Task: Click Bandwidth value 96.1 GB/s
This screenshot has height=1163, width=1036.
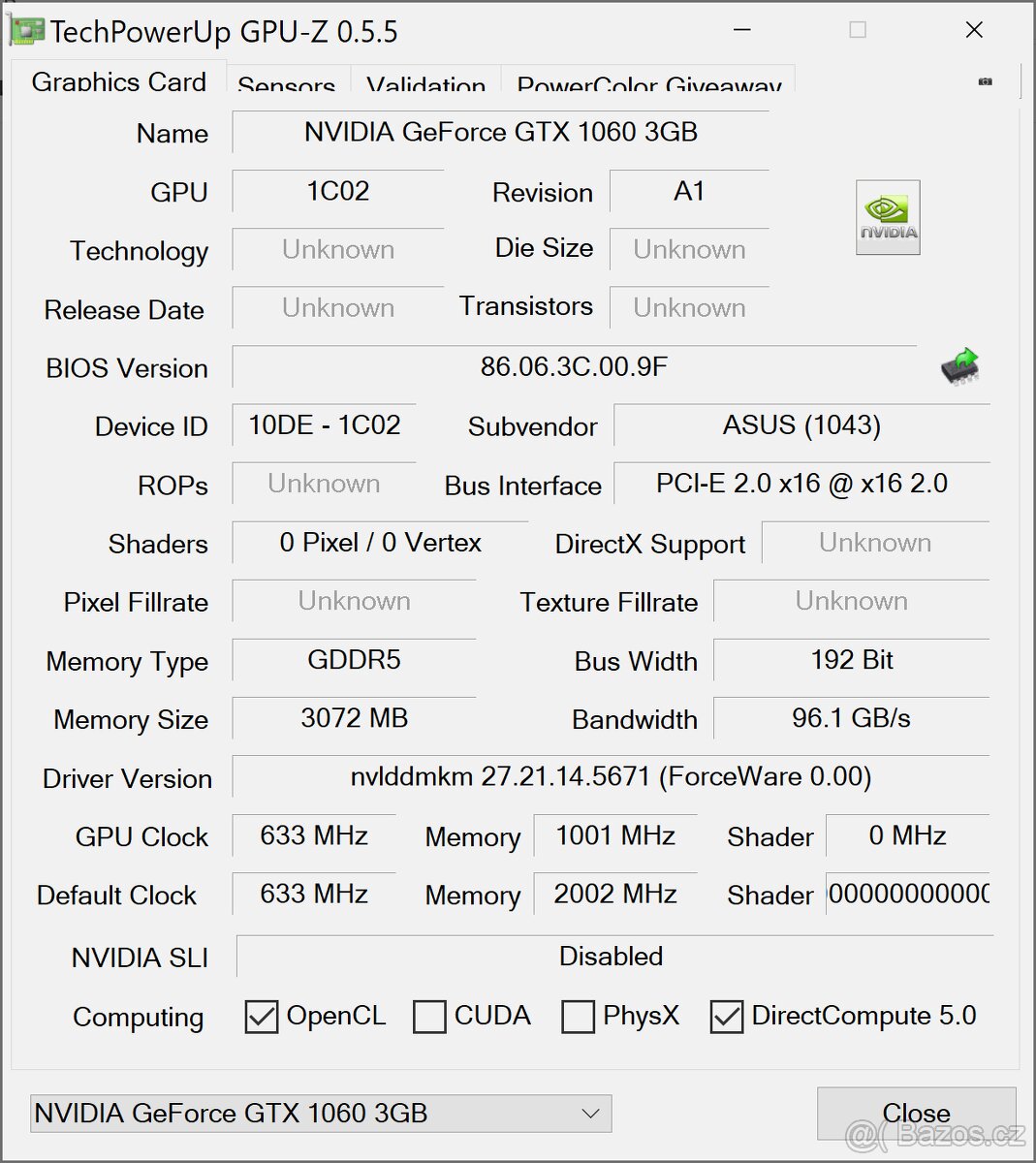Action: click(x=852, y=718)
